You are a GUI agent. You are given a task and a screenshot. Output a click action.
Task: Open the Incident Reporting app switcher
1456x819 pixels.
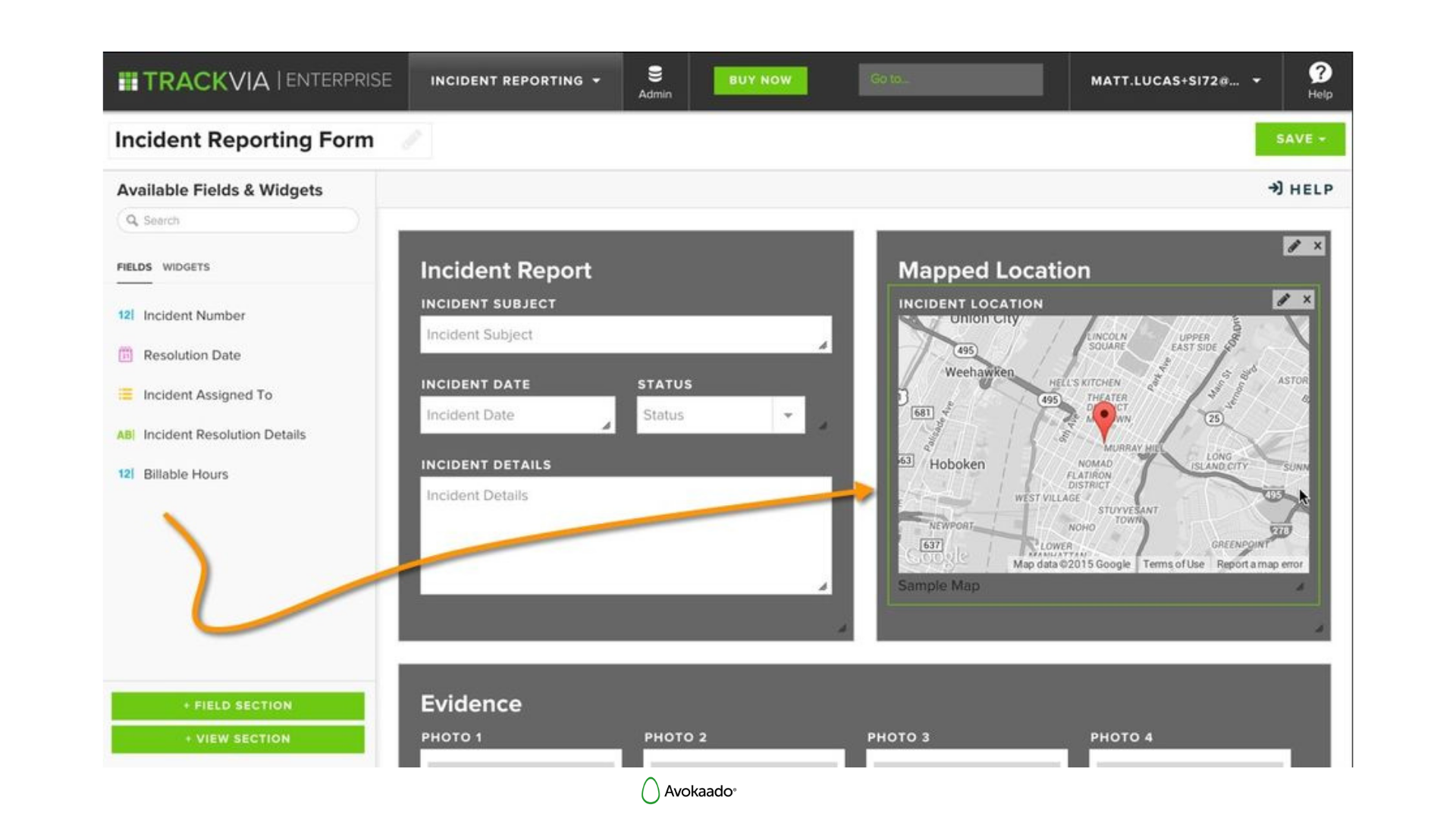point(515,80)
